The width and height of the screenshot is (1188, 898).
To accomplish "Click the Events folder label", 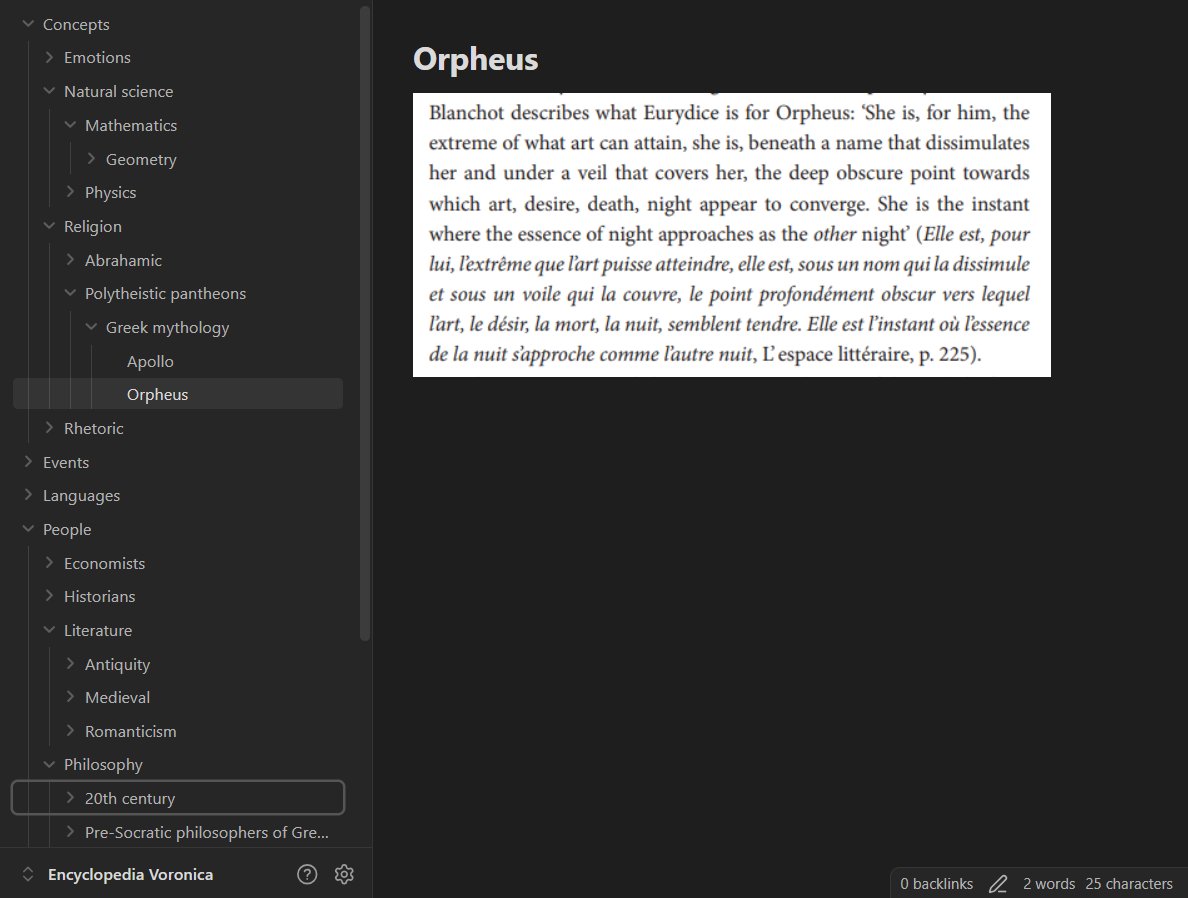I will pos(66,462).
